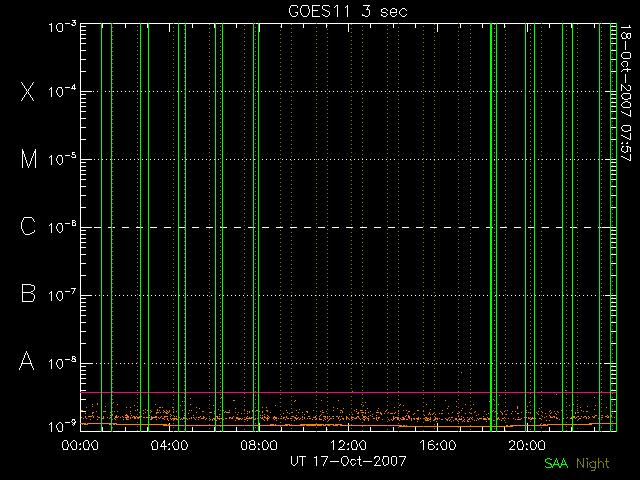Click the vertical '18-Oct-2007 07:57' timestamp
This screenshot has width=640, height=480.
[626, 92]
